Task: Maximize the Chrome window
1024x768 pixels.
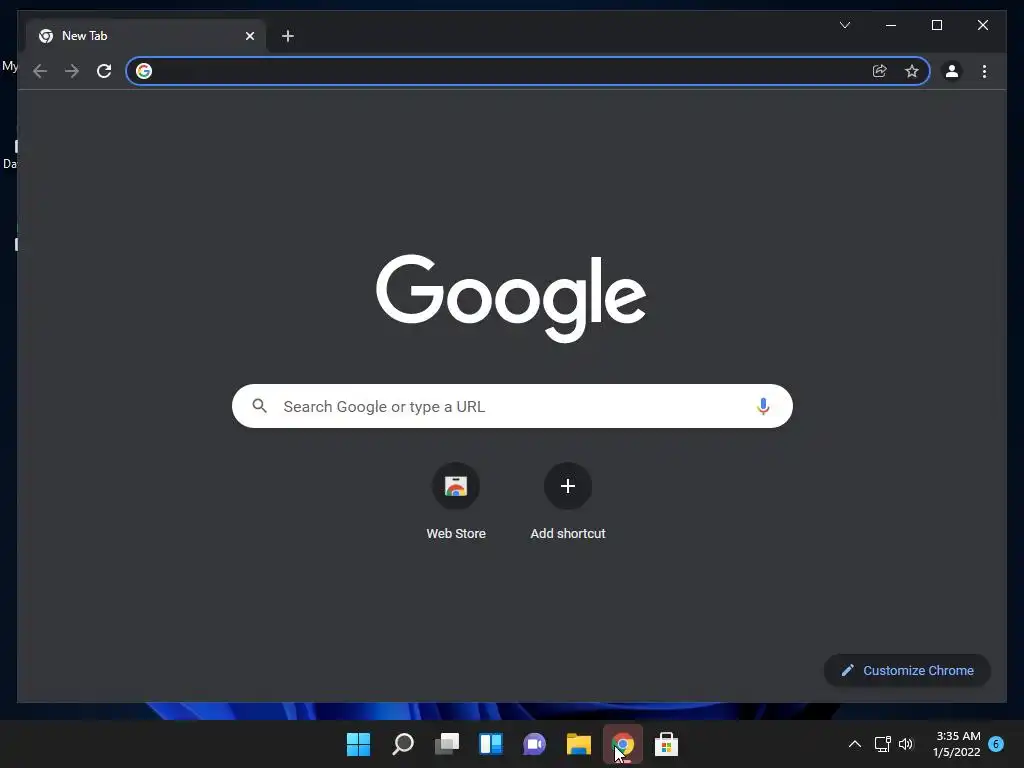Action: tap(936, 25)
